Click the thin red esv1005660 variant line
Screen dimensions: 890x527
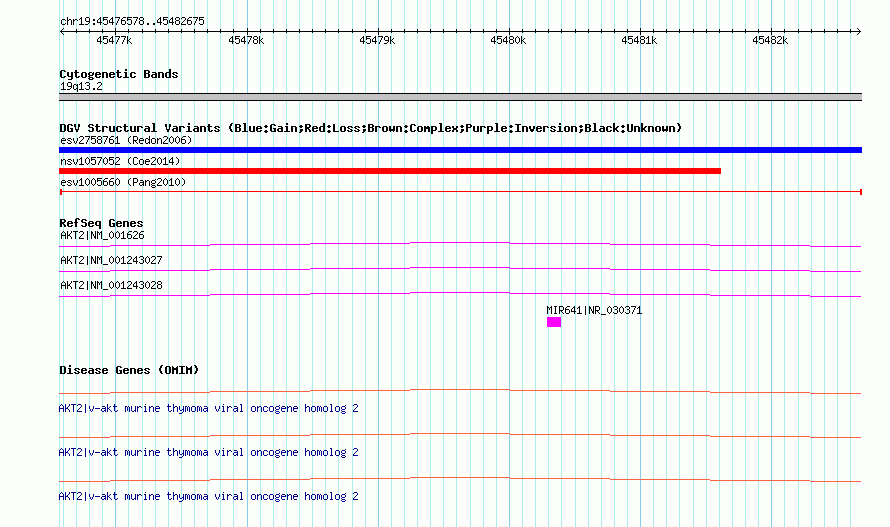coord(460,192)
